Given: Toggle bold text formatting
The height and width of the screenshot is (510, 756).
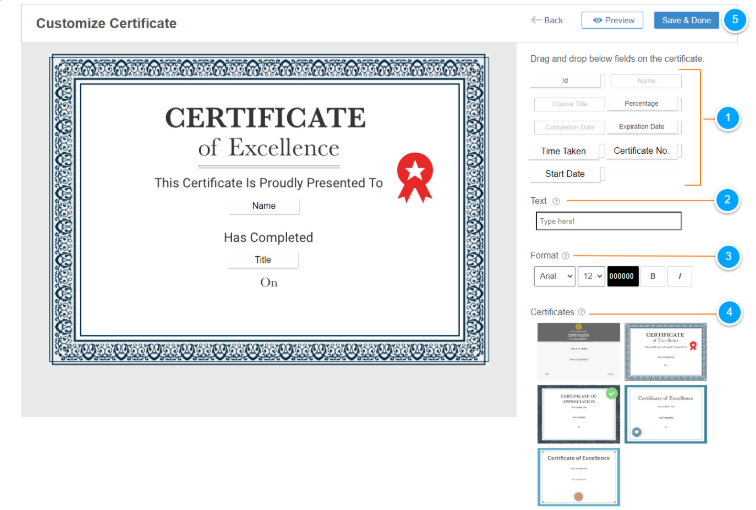Looking at the screenshot, I should tap(653, 276).
